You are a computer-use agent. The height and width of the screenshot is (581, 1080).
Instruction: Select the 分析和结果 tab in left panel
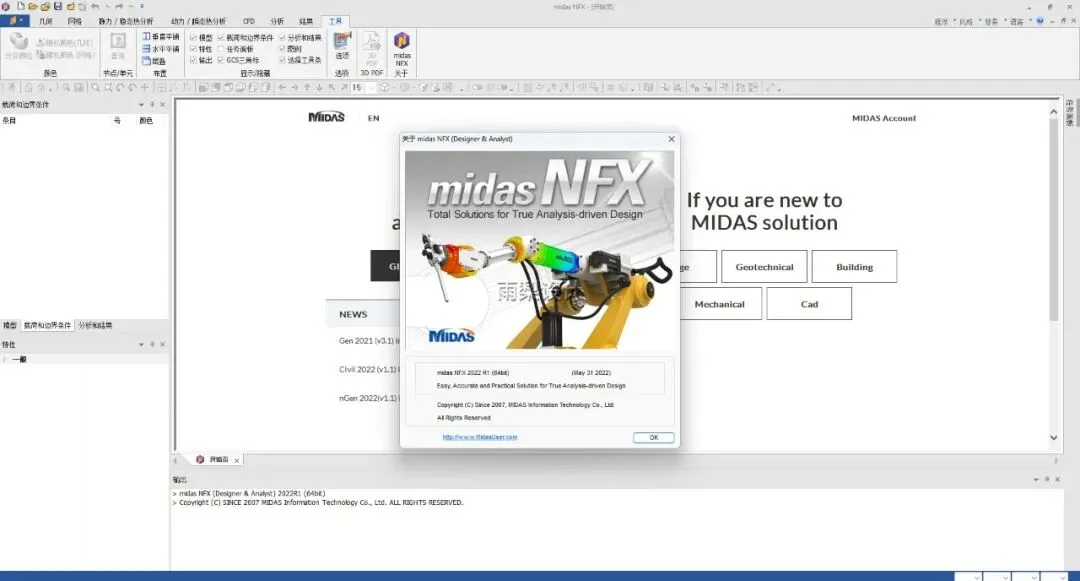[95, 325]
